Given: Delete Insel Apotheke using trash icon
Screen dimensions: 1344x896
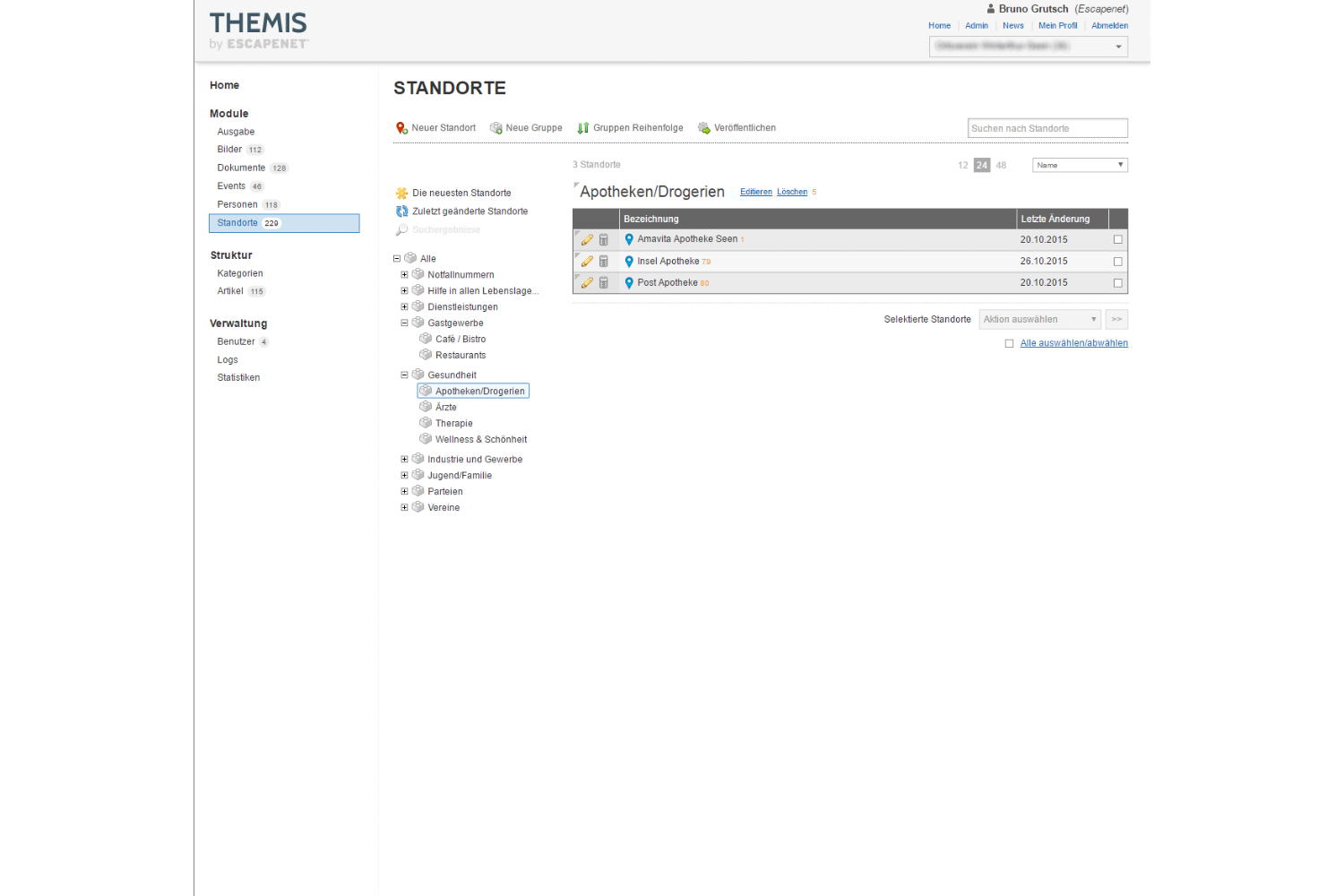Looking at the screenshot, I should coord(604,262).
